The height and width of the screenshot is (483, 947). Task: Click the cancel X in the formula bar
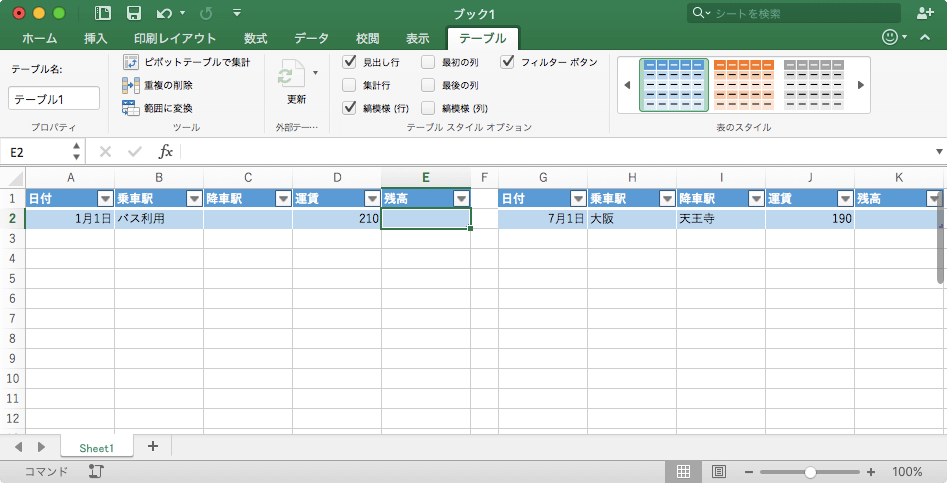click(105, 152)
